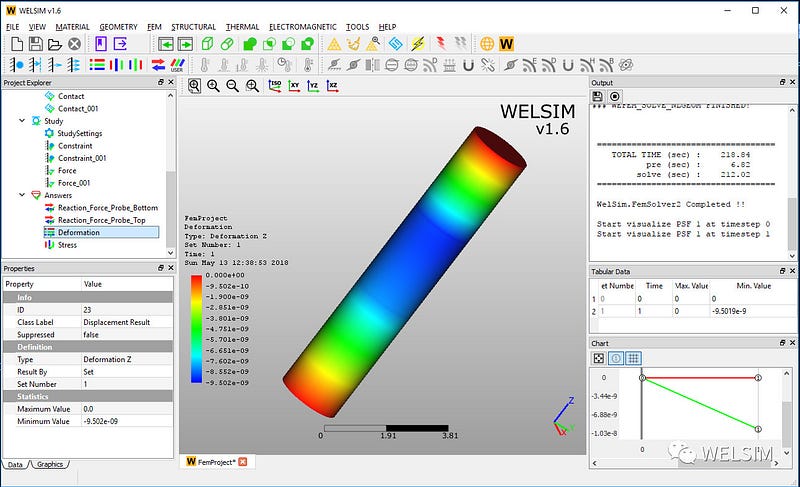Zoom out with the minus magnifier icon
800x487 pixels.
(x=233, y=86)
